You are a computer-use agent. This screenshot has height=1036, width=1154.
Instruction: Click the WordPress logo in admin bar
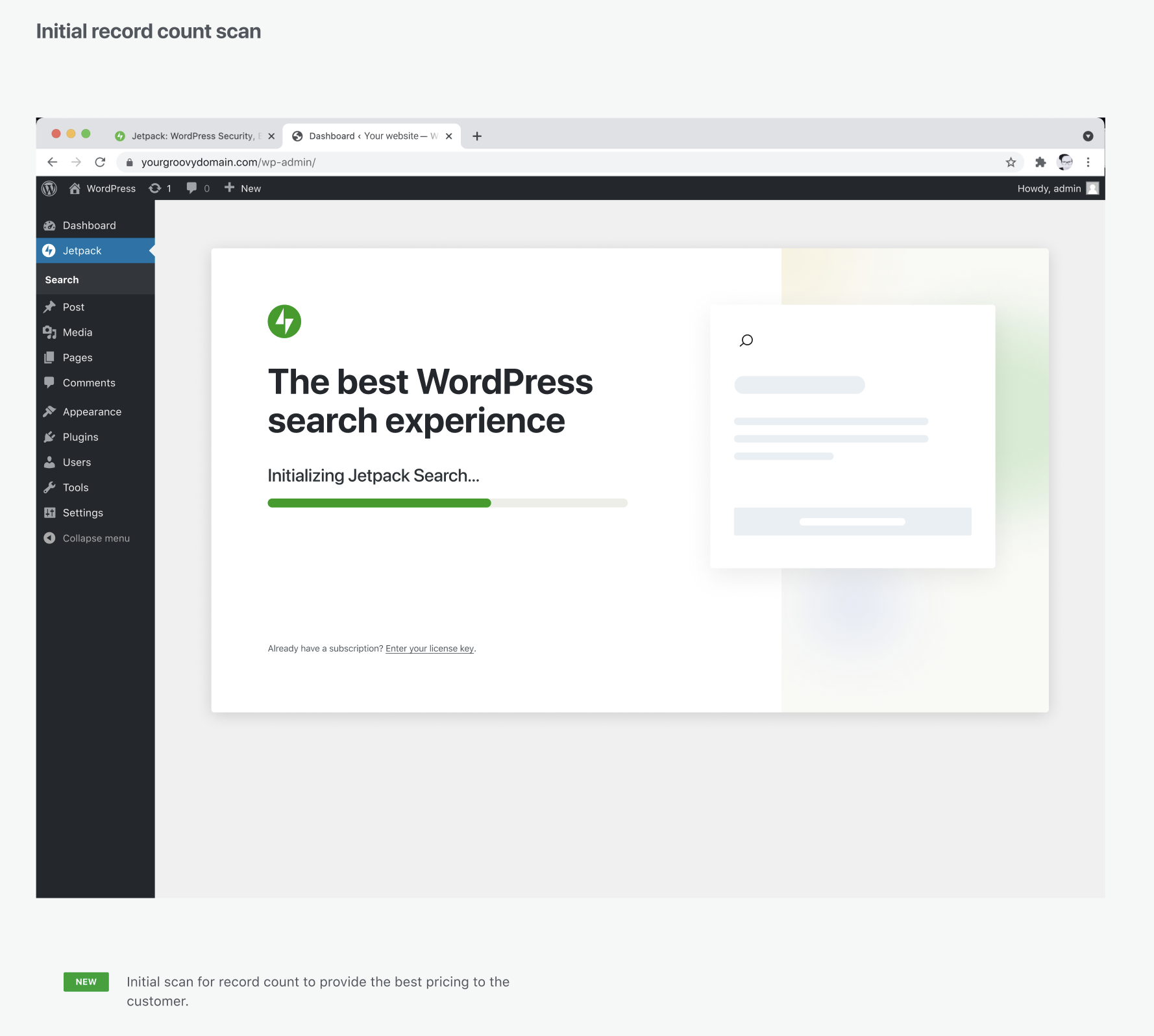click(49, 188)
